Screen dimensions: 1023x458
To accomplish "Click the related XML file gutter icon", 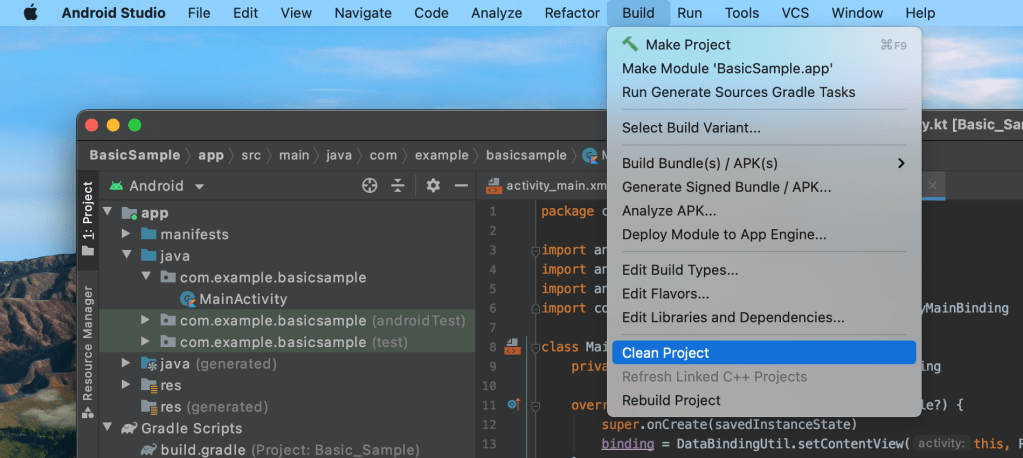I will [512, 348].
